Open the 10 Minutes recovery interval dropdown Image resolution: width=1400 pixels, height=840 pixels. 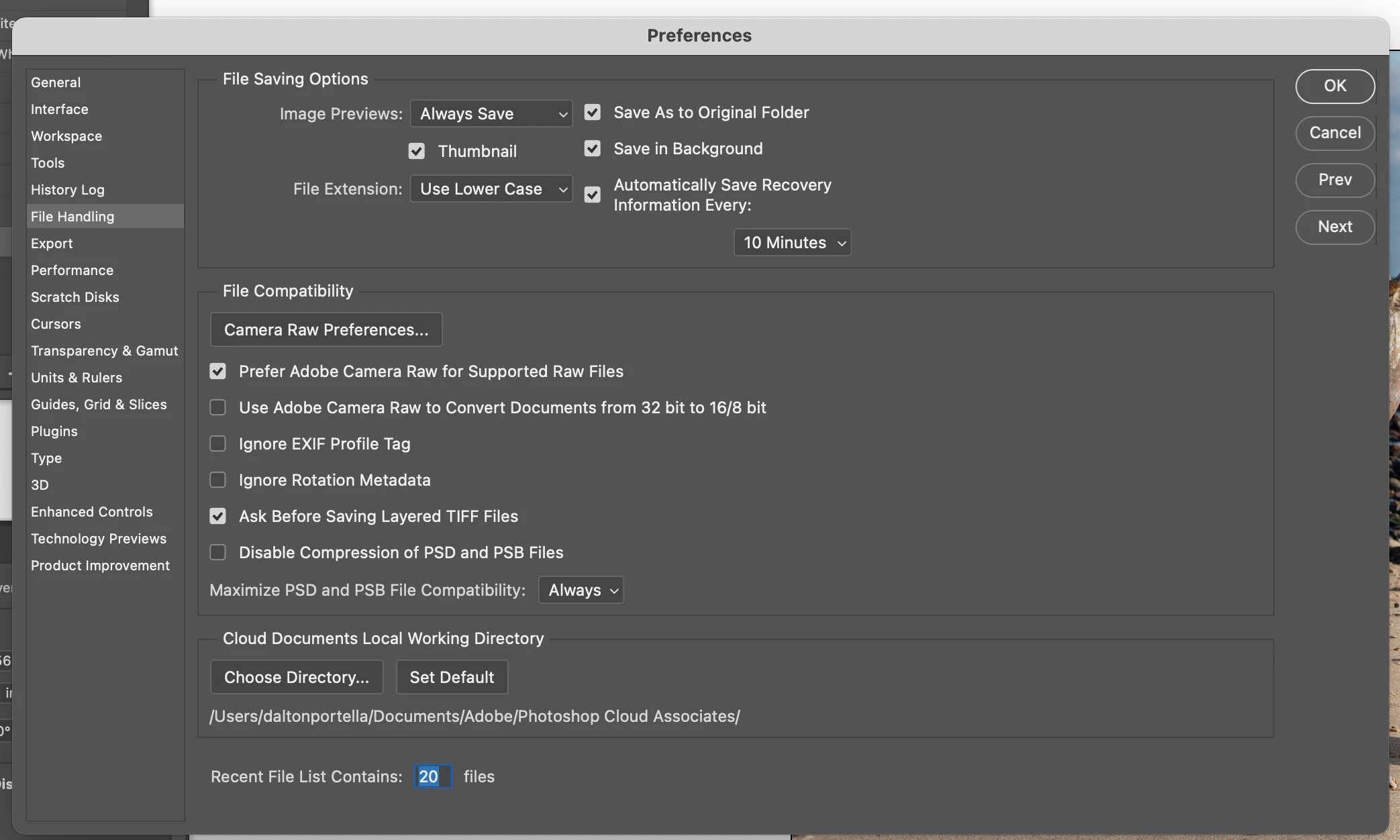point(792,242)
